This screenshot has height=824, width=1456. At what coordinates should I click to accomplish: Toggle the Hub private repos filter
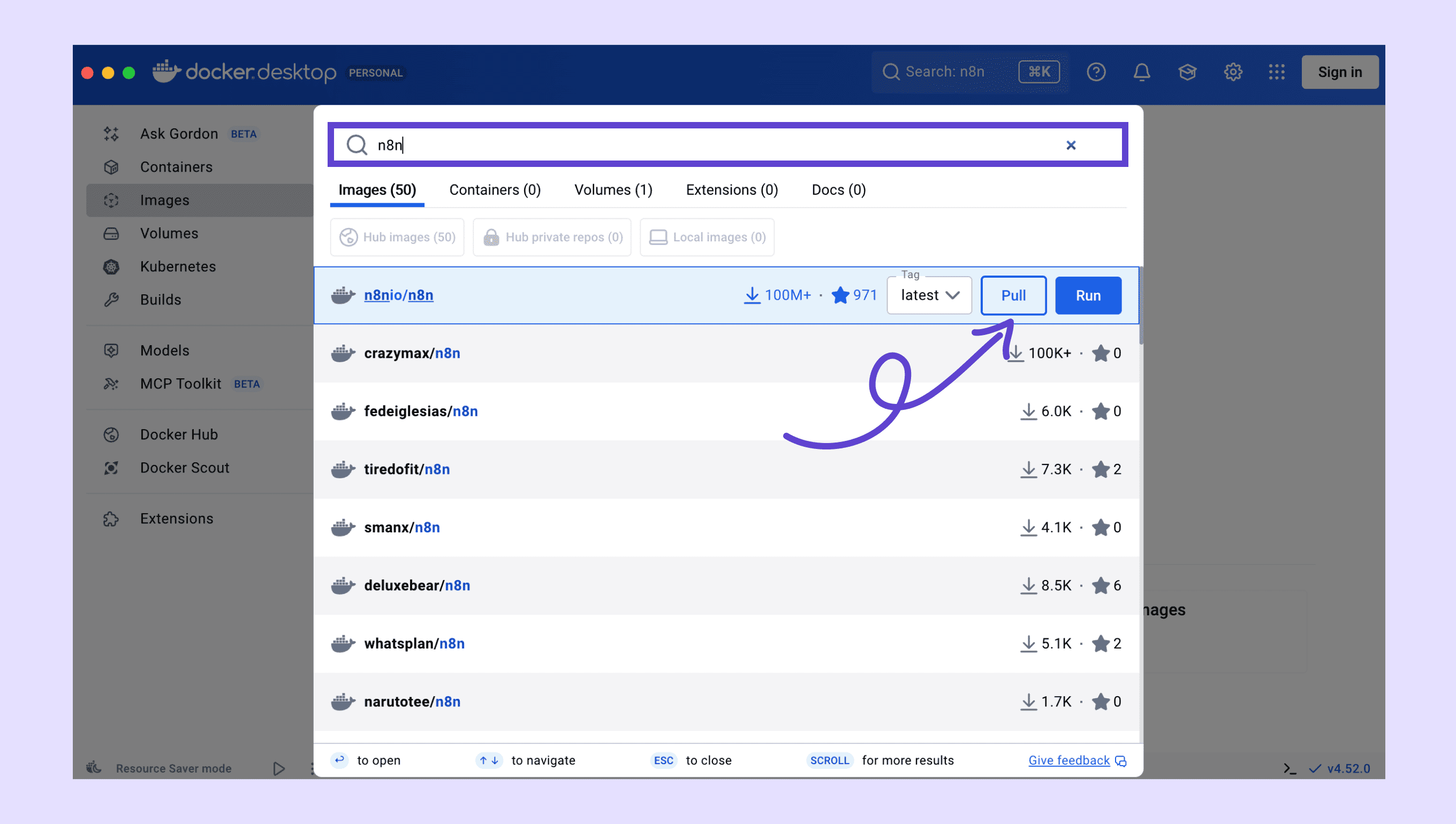pyautogui.click(x=552, y=237)
